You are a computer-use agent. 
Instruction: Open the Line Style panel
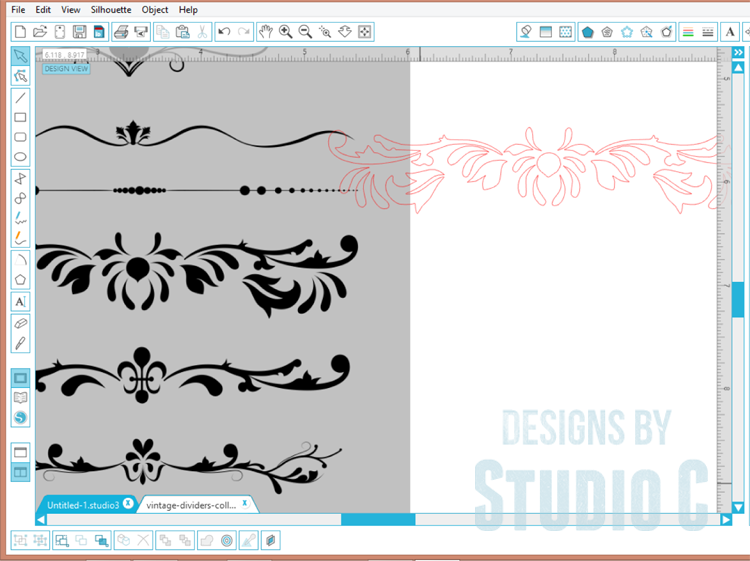(708, 32)
